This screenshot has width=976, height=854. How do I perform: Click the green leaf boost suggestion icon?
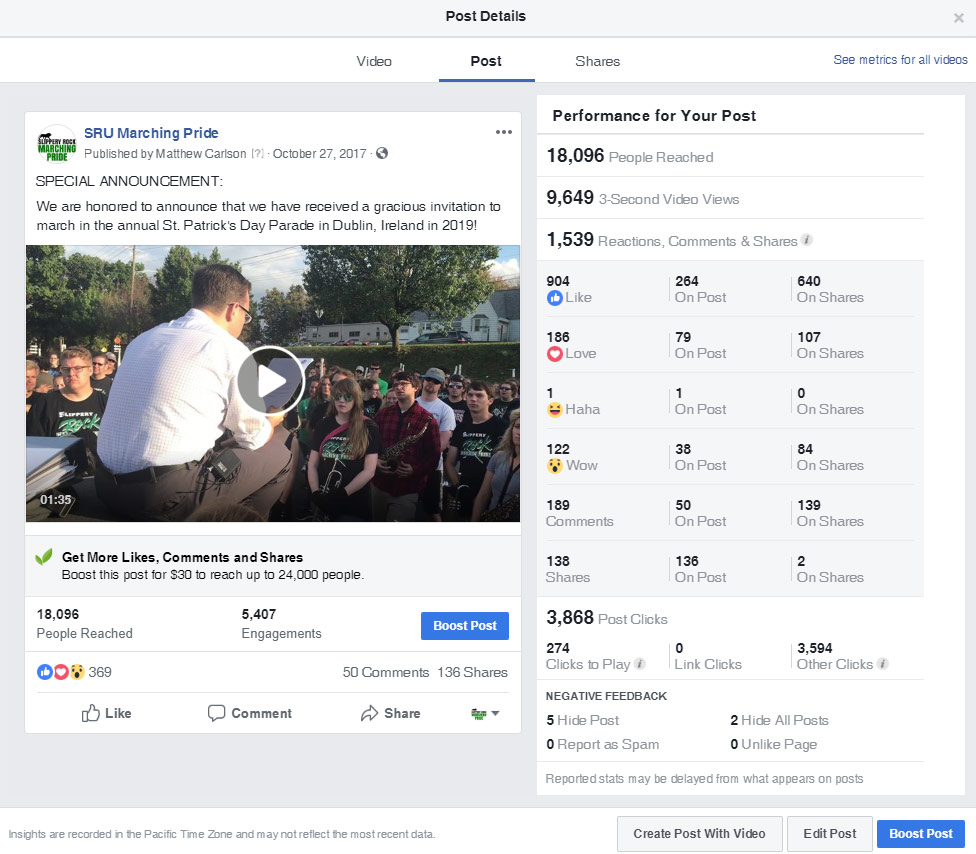[x=44, y=557]
